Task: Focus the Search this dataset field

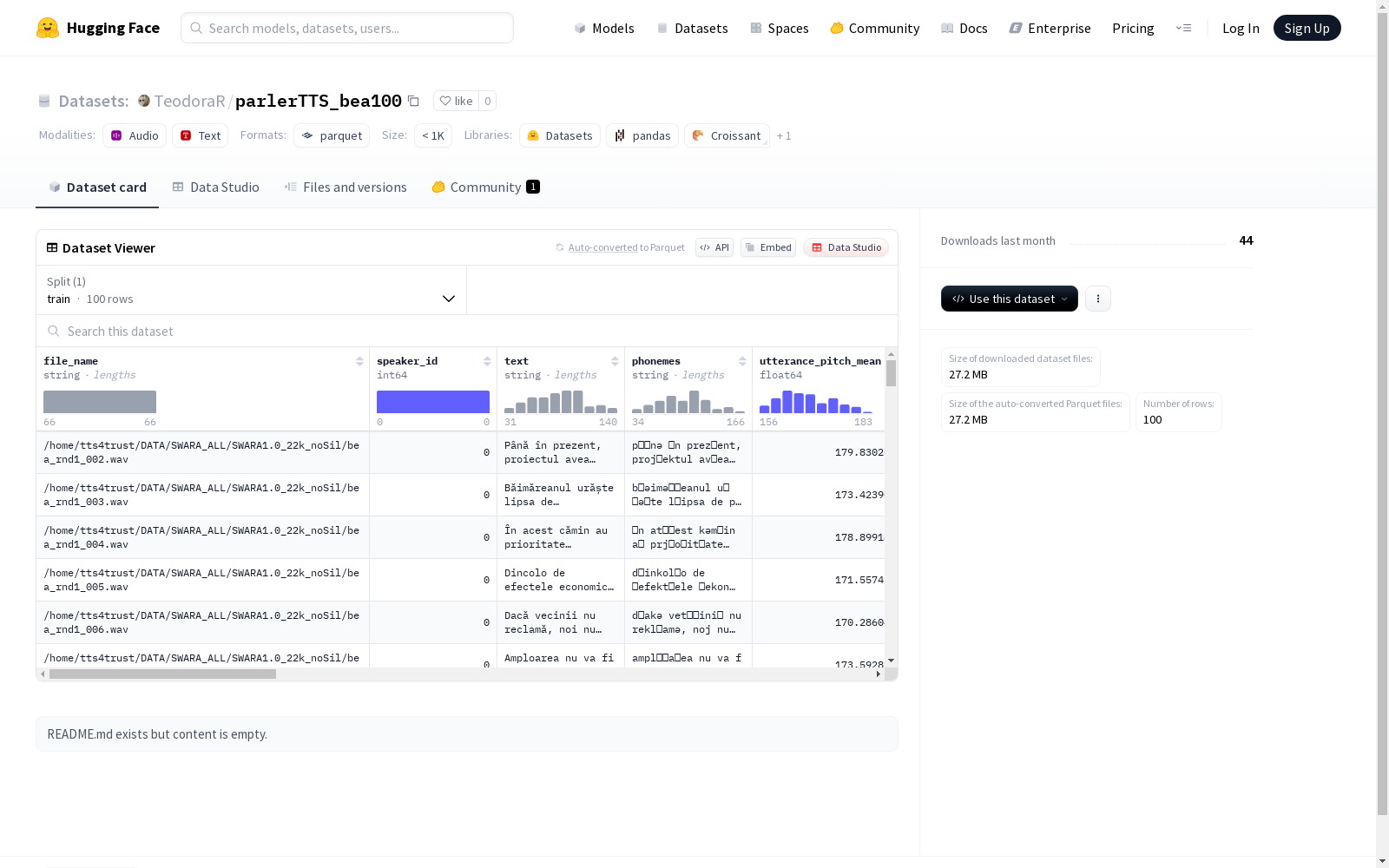Action: click(467, 331)
